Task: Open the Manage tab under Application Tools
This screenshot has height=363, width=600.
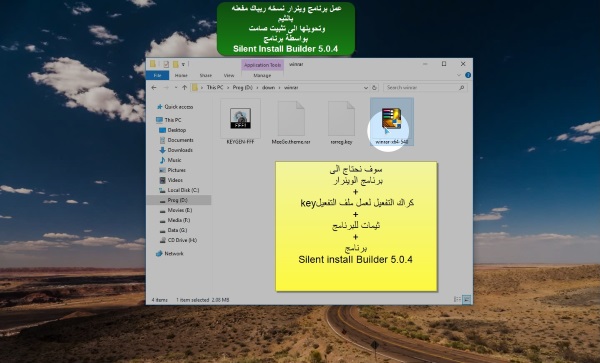Action: 262,75
